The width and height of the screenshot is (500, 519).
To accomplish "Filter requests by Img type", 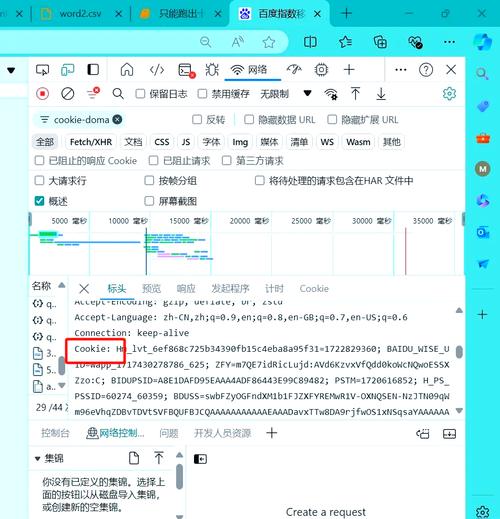I will coord(240,142).
